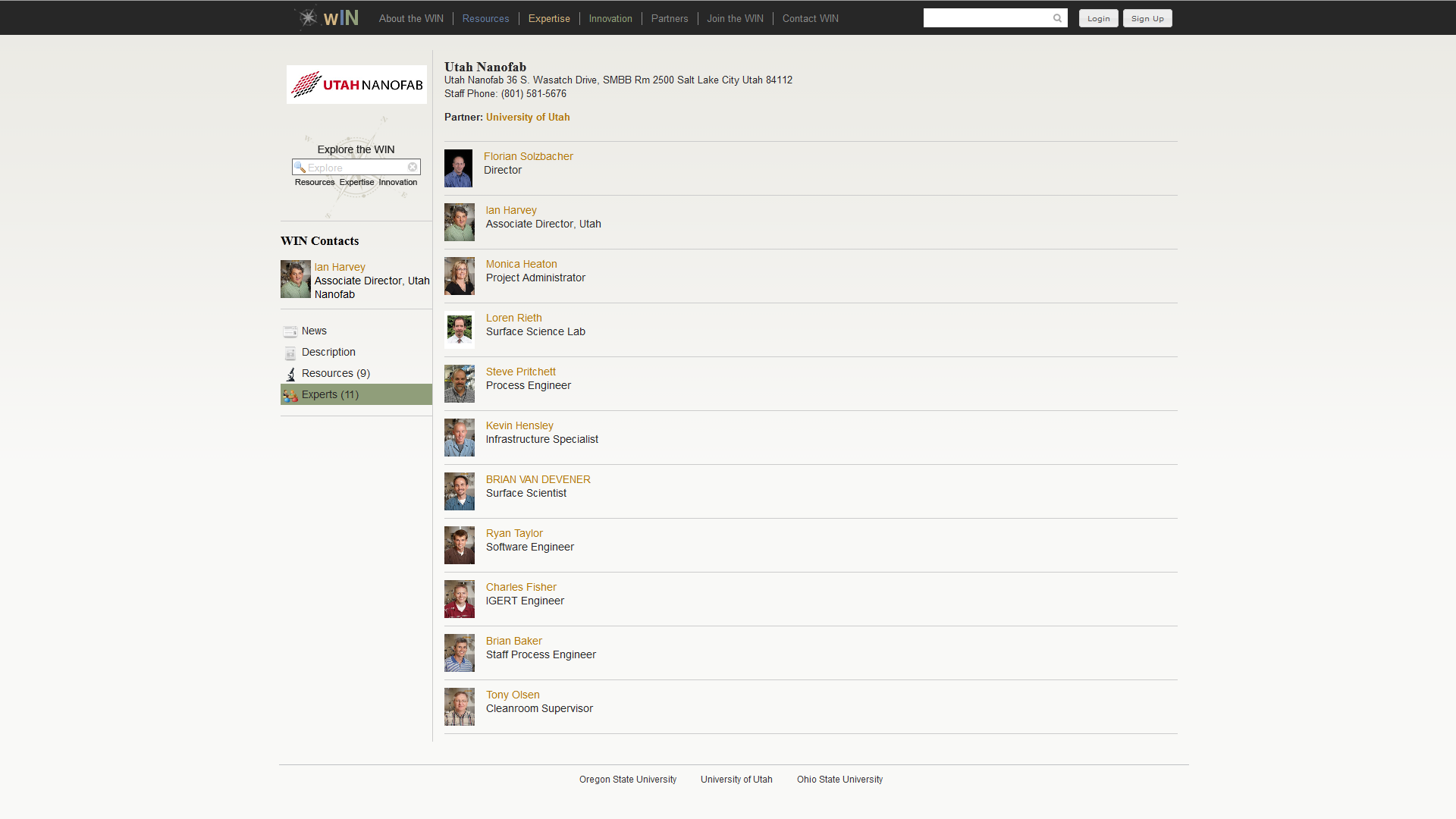
Task: Open BRIAN VAN DEVENER profile link
Action: (x=538, y=479)
